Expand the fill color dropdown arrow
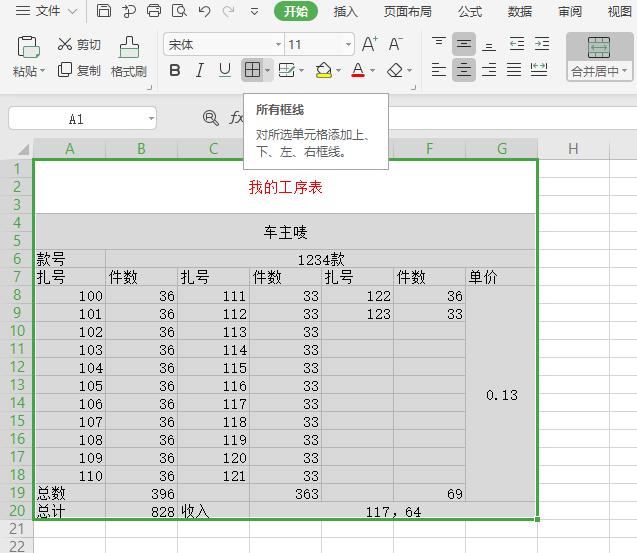The width and height of the screenshot is (637, 553). (338, 70)
